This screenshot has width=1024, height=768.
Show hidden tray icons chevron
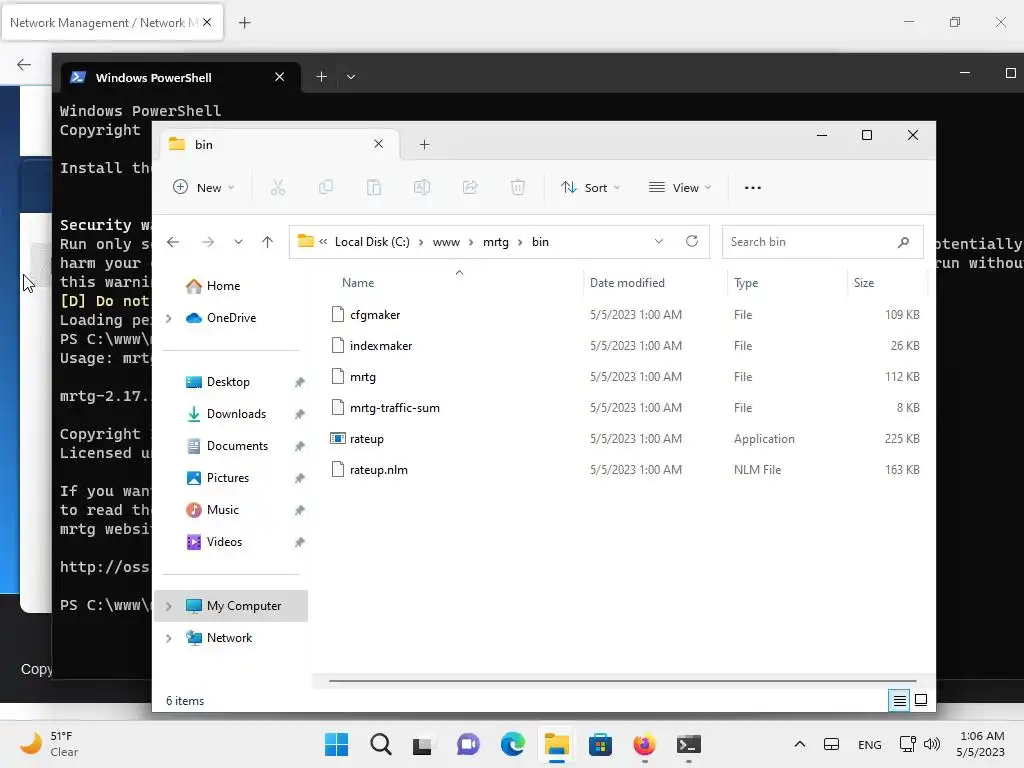799,744
